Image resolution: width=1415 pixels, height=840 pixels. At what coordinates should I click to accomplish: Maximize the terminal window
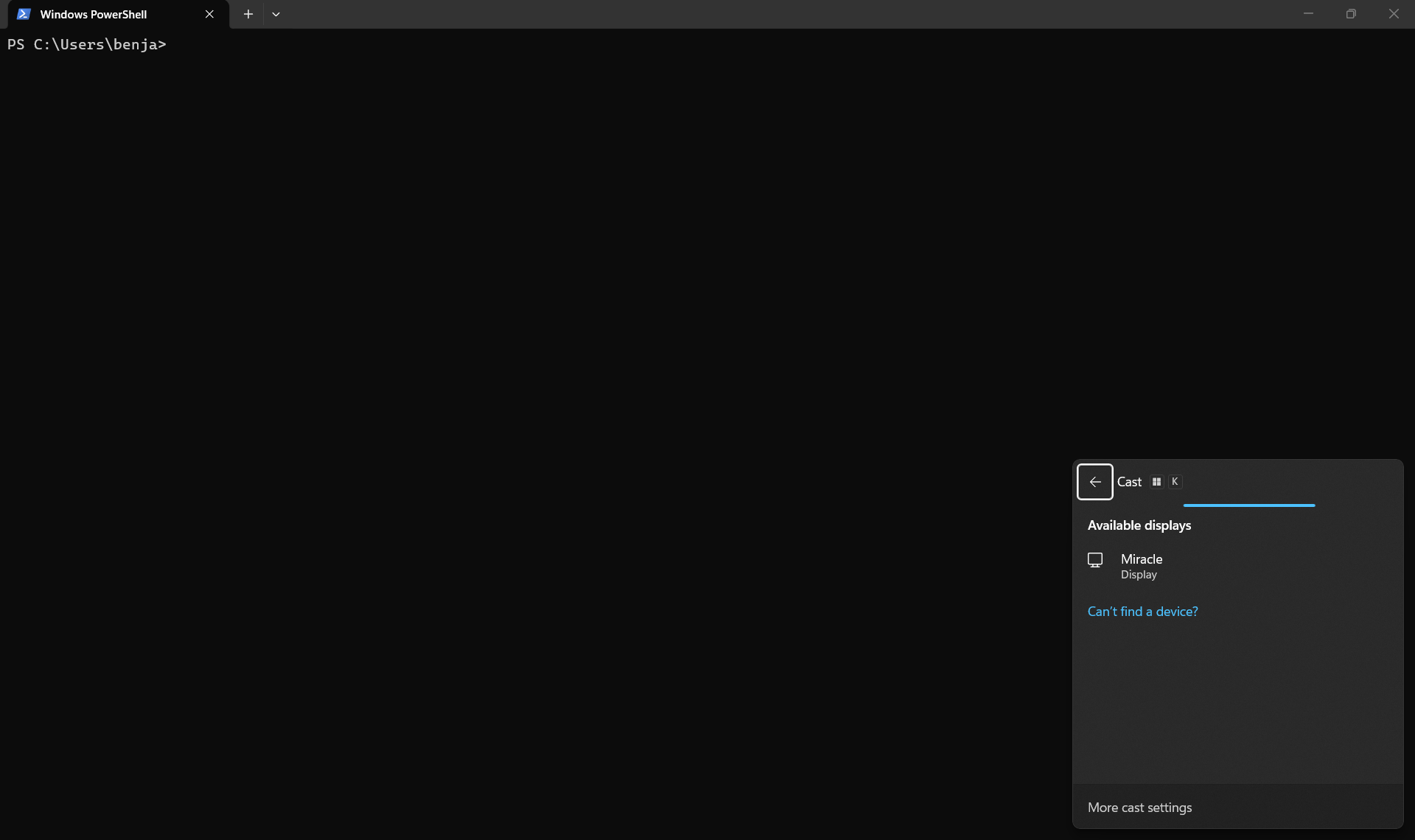pyautogui.click(x=1351, y=14)
